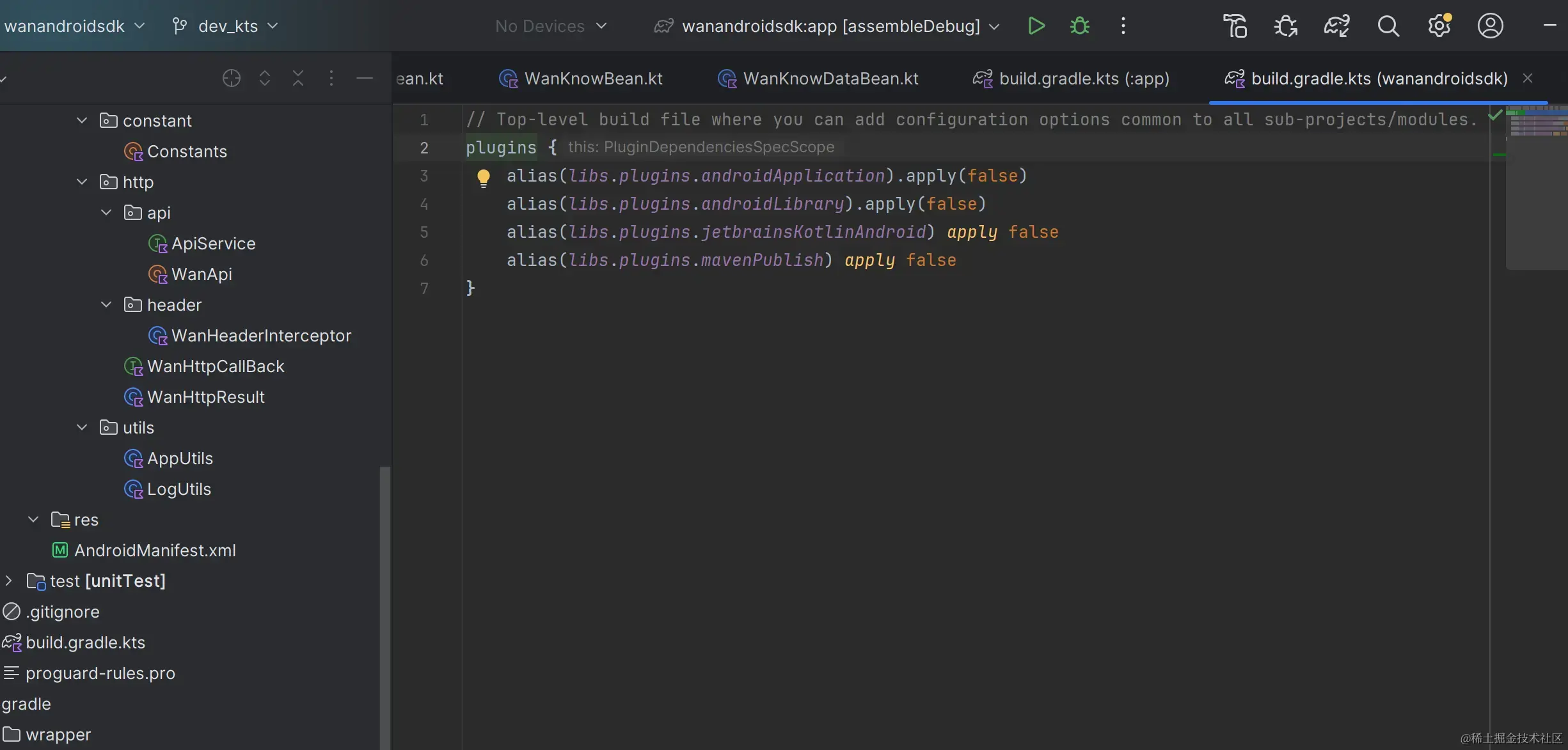This screenshot has height=750, width=1568.
Task: Start debugging with the bug icon
Action: (1080, 26)
